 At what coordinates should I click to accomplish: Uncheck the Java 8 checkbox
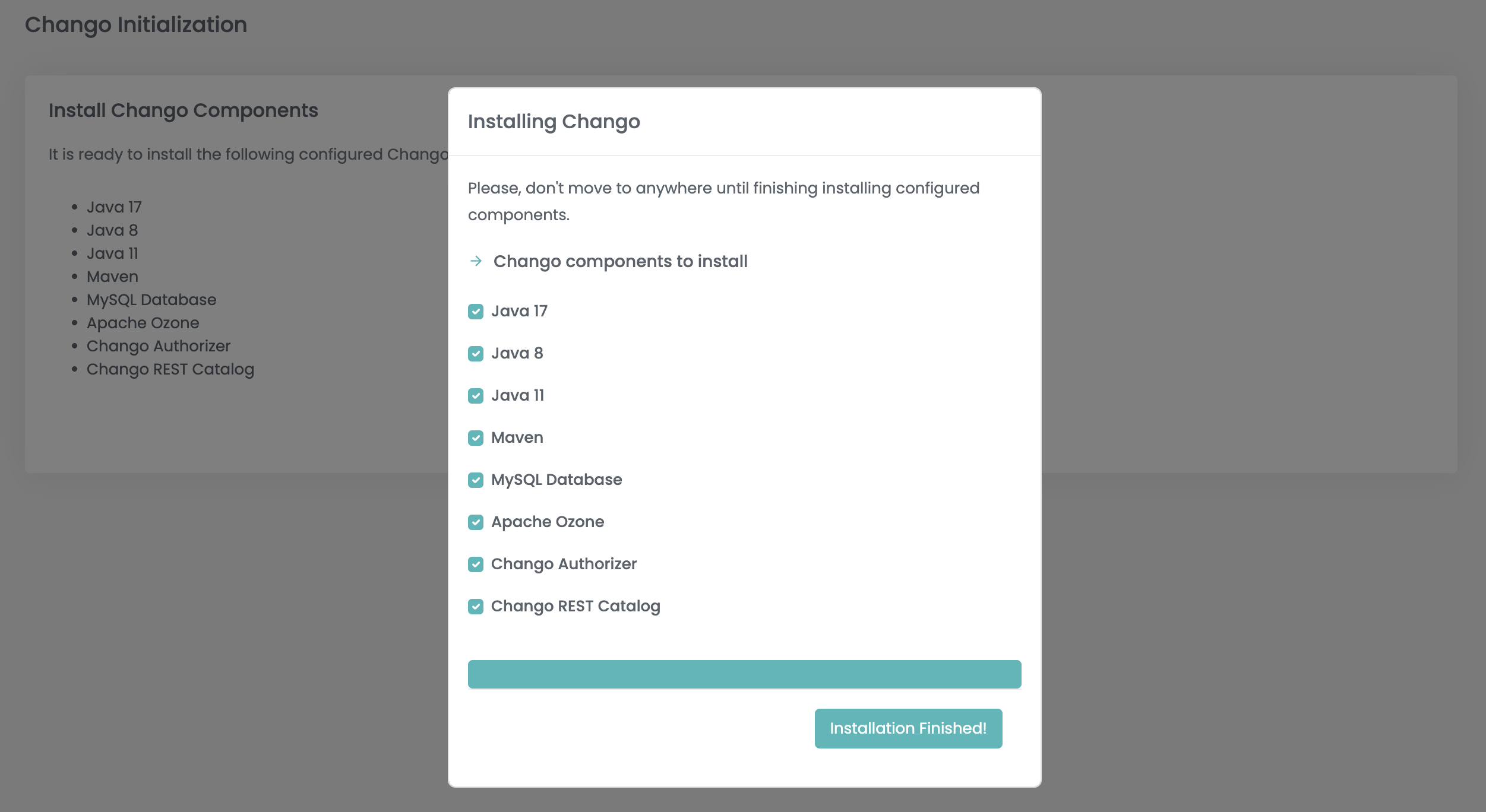pyautogui.click(x=476, y=354)
